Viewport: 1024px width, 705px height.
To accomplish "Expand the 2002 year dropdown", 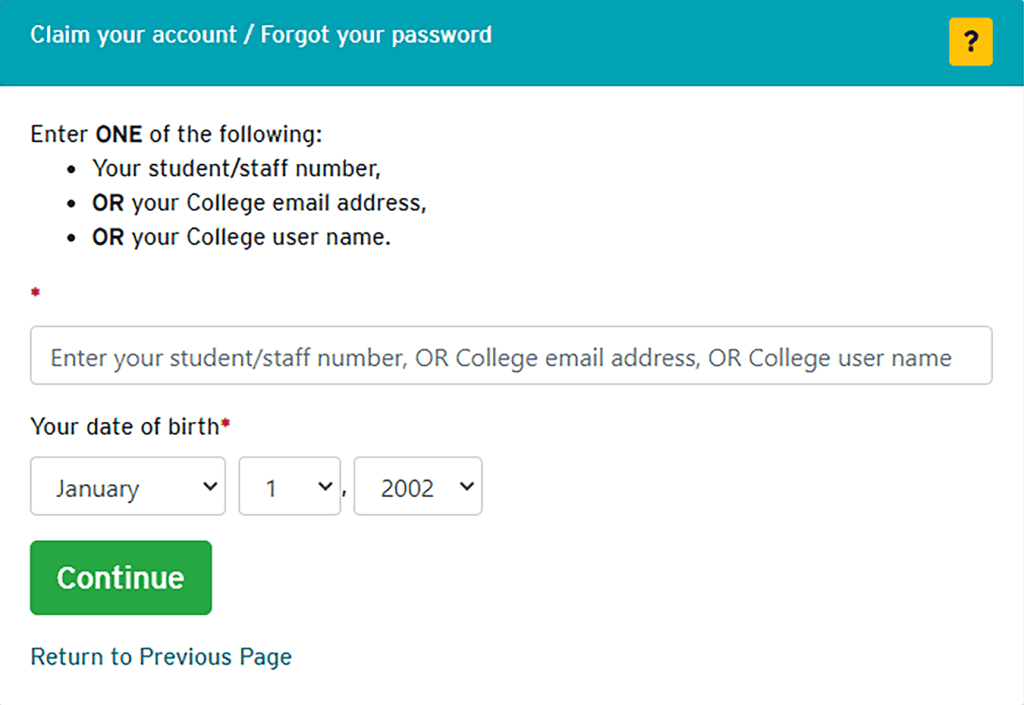I will pyautogui.click(x=417, y=486).
